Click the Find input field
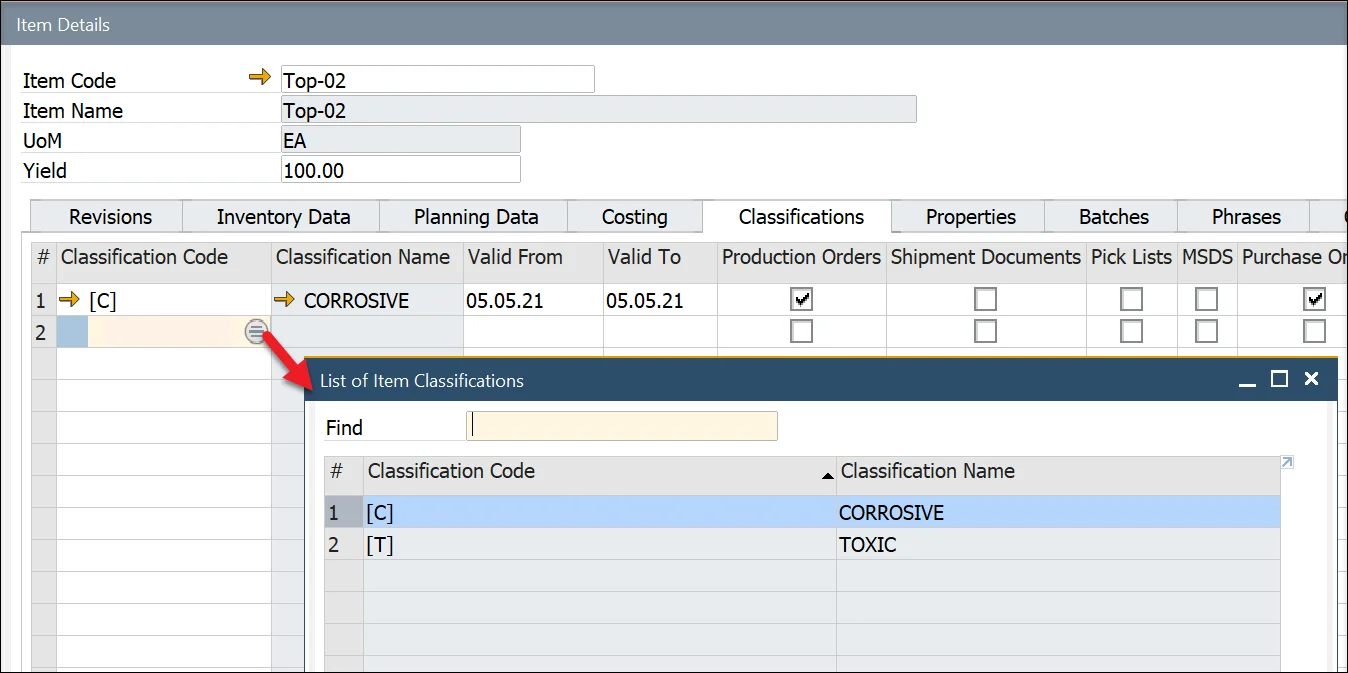Viewport: 1348px width, 673px height. coord(621,426)
